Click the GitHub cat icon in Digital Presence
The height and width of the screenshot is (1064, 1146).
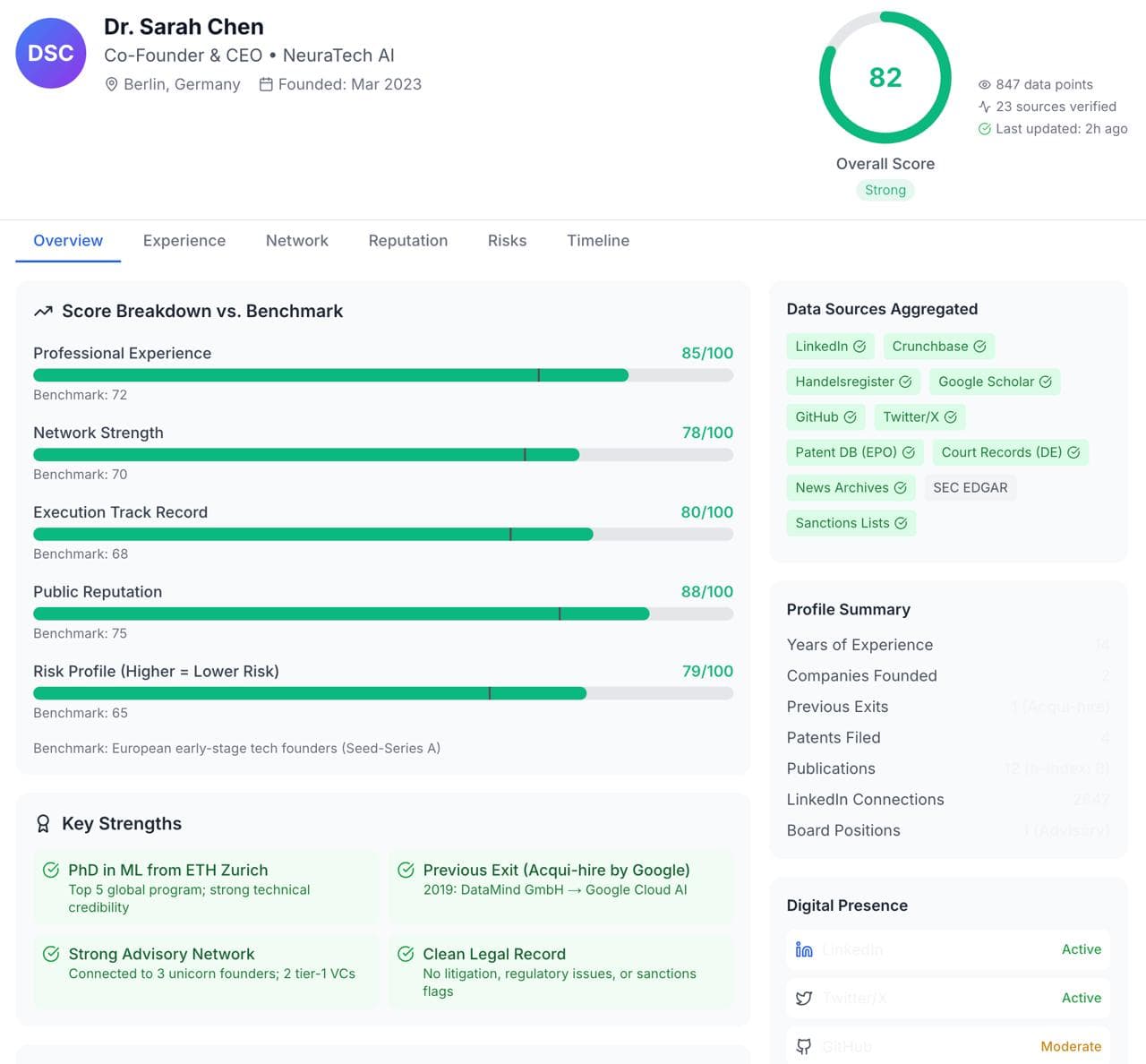tap(803, 1045)
